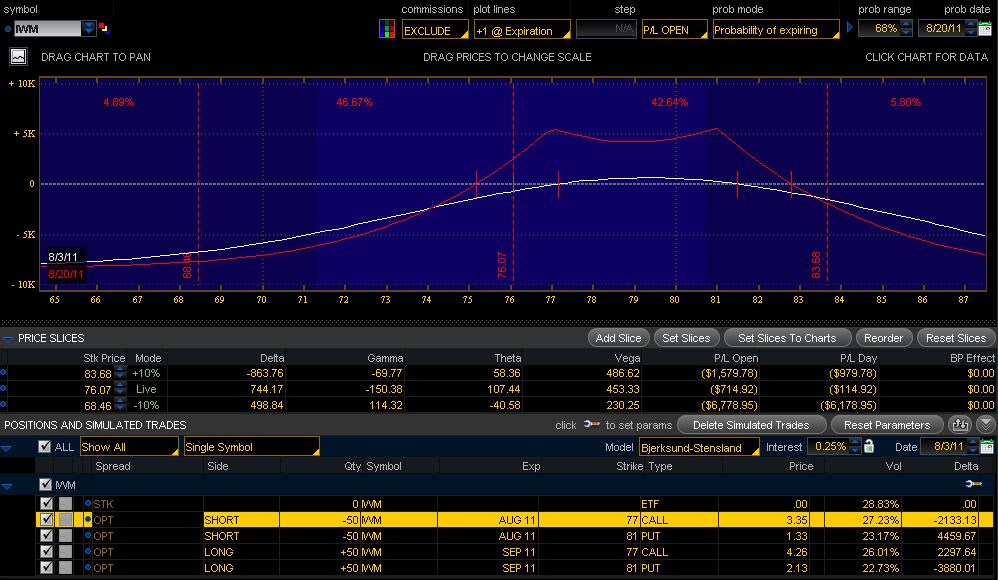This screenshot has width=998, height=580.
Task: Toggle the IWM group checkbox
Action: point(45,485)
